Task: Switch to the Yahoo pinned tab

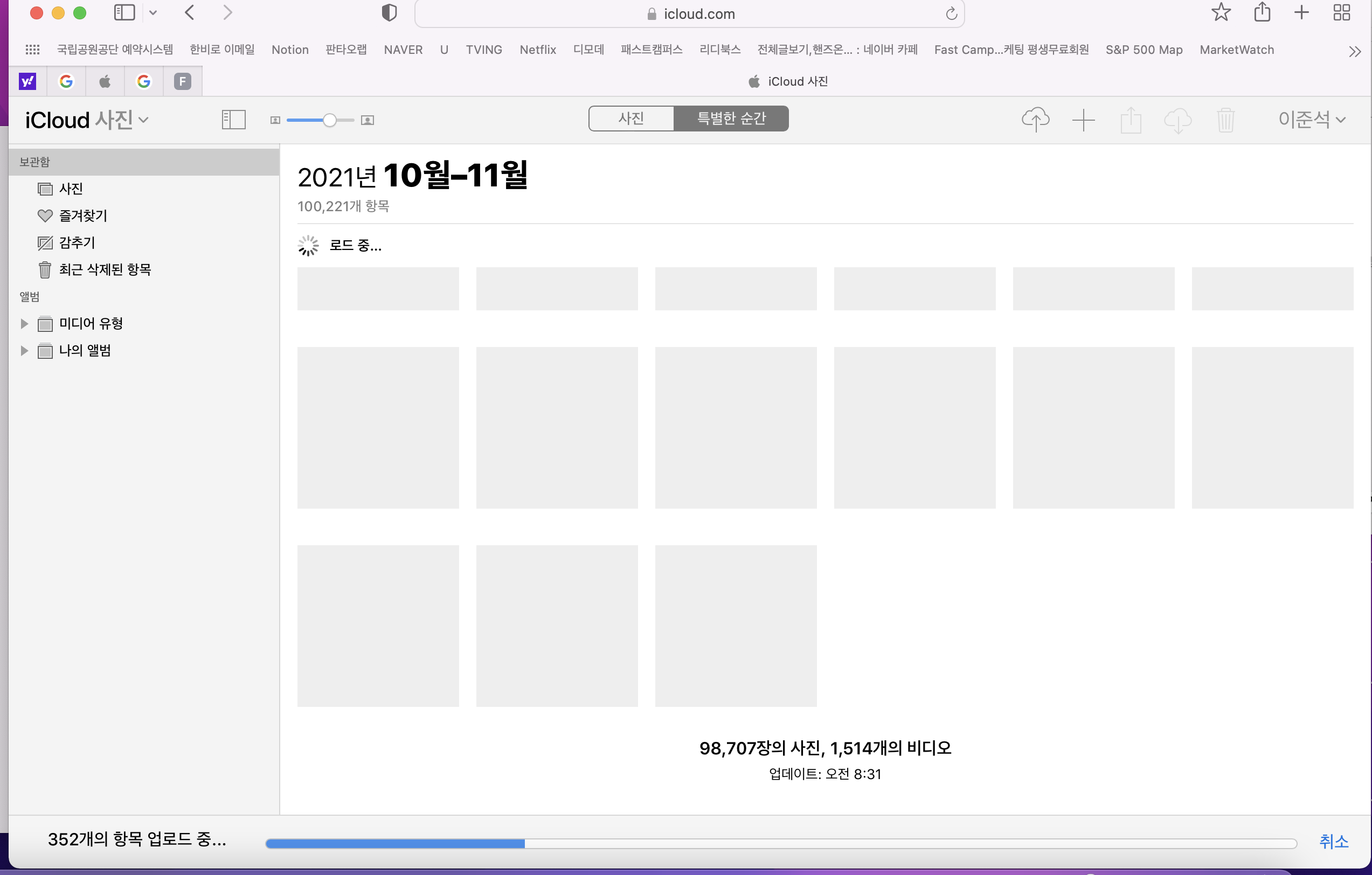Action: pyautogui.click(x=27, y=81)
